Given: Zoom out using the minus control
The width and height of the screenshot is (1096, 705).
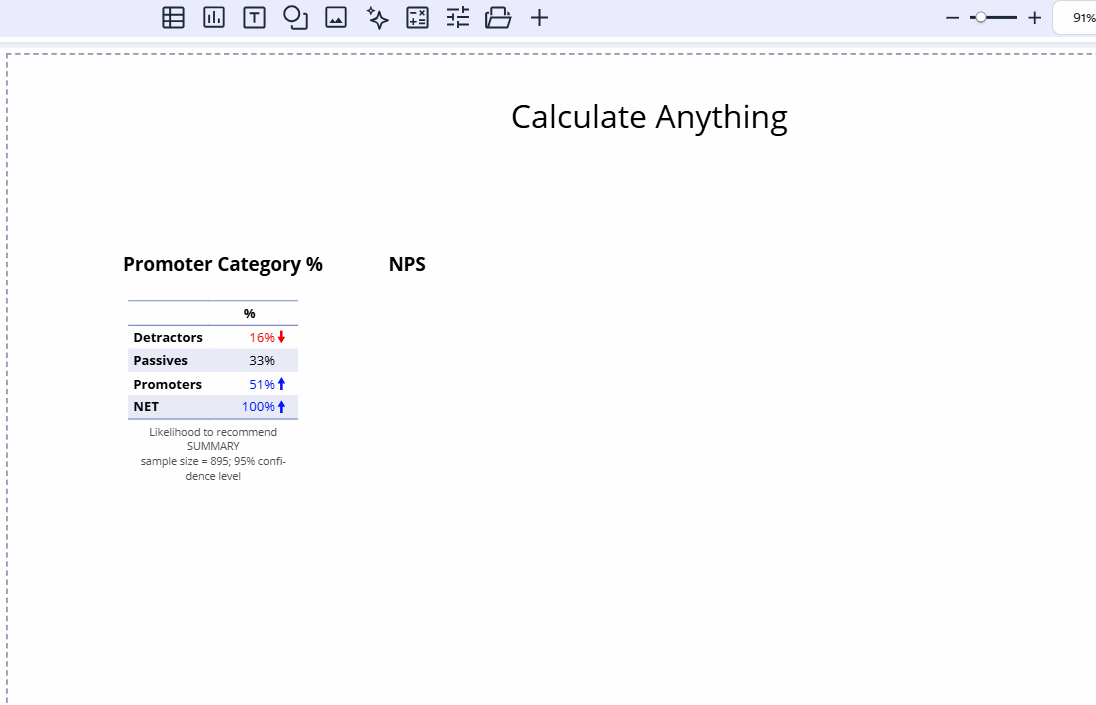Looking at the screenshot, I should tap(952, 17).
